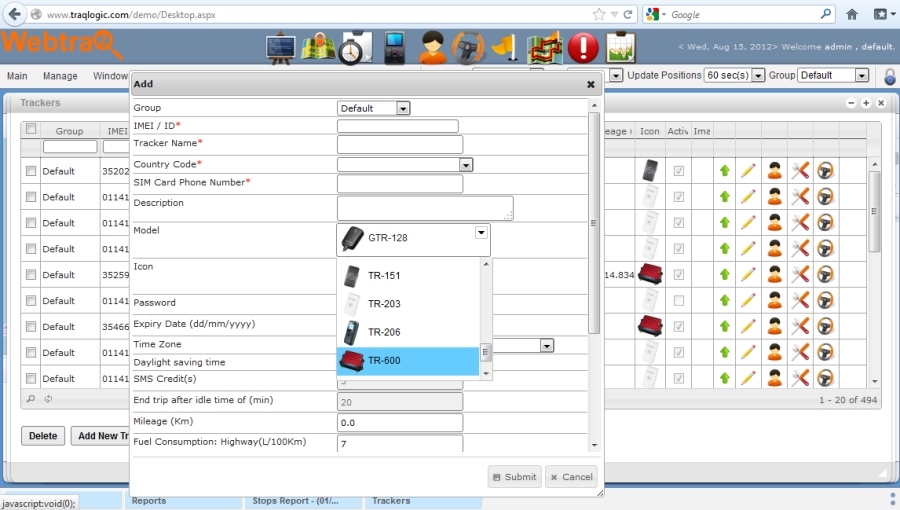900x510 pixels.
Task: Click the browser home icon
Action: click(x=852, y=14)
